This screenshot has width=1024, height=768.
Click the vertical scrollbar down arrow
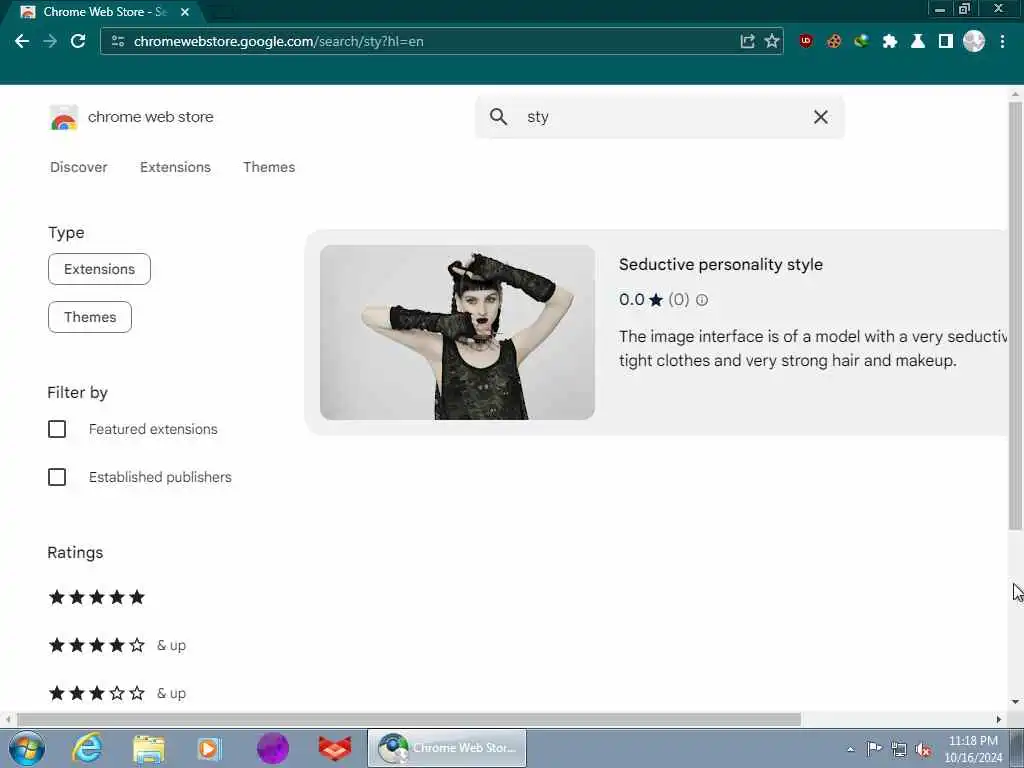coord(1015,702)
